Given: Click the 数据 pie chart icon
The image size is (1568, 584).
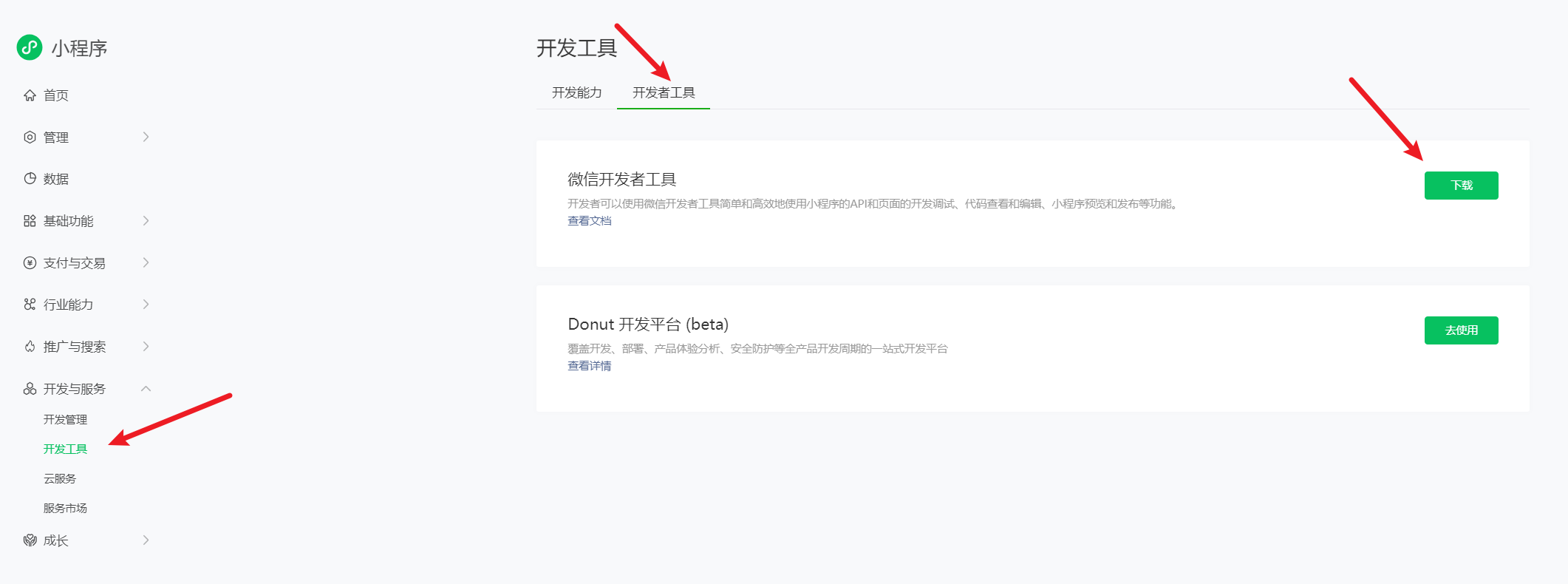Looking at the screenshot, I should [x=30, y=178].
